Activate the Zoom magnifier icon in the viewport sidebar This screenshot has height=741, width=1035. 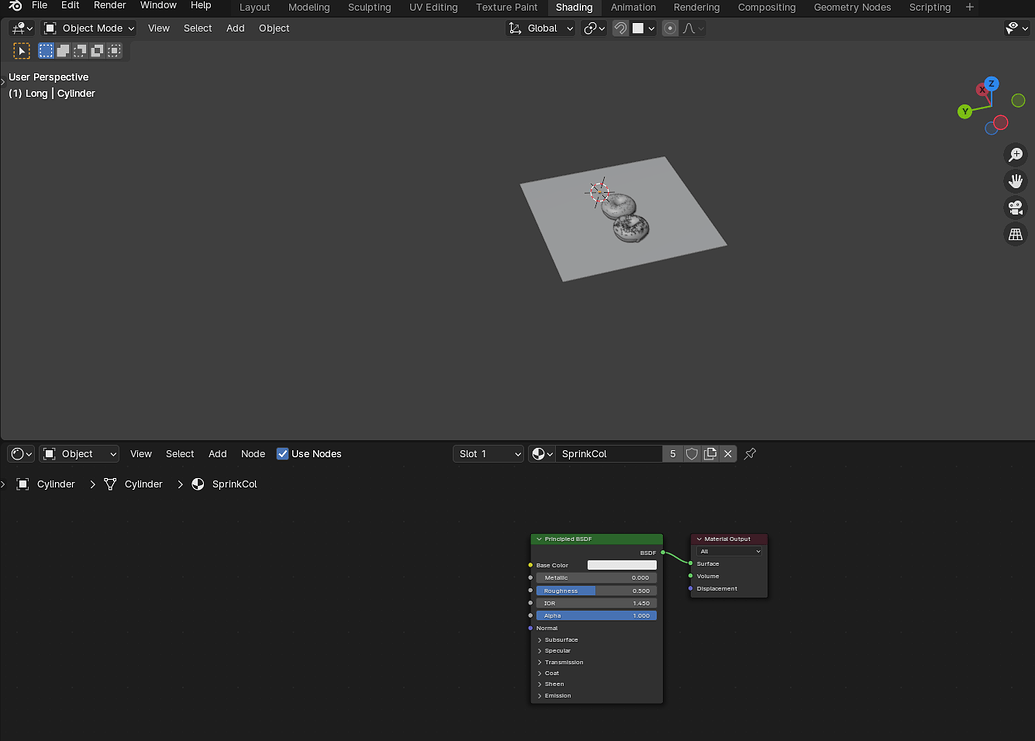click(x=1015, y=155)
